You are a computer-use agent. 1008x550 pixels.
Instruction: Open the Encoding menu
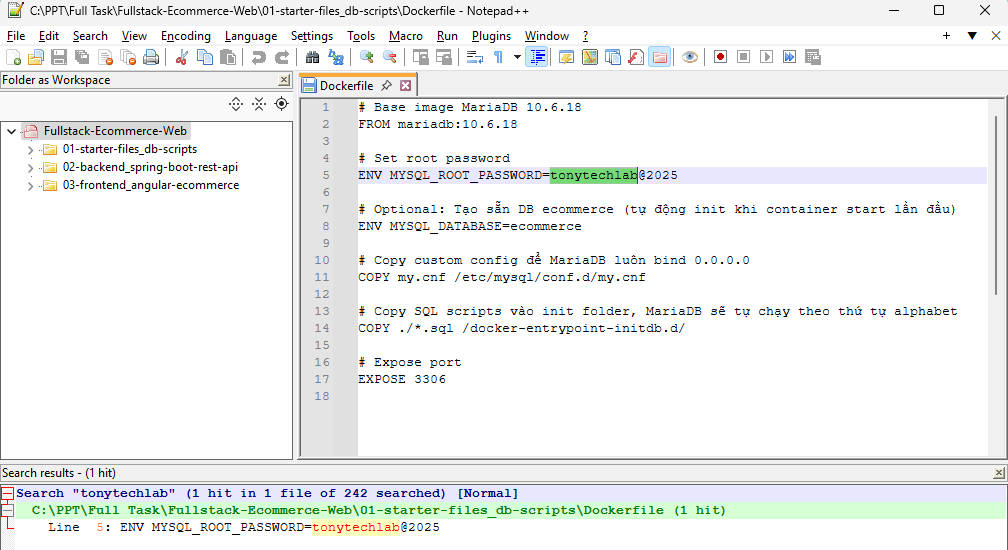click(x=185, y=36)
